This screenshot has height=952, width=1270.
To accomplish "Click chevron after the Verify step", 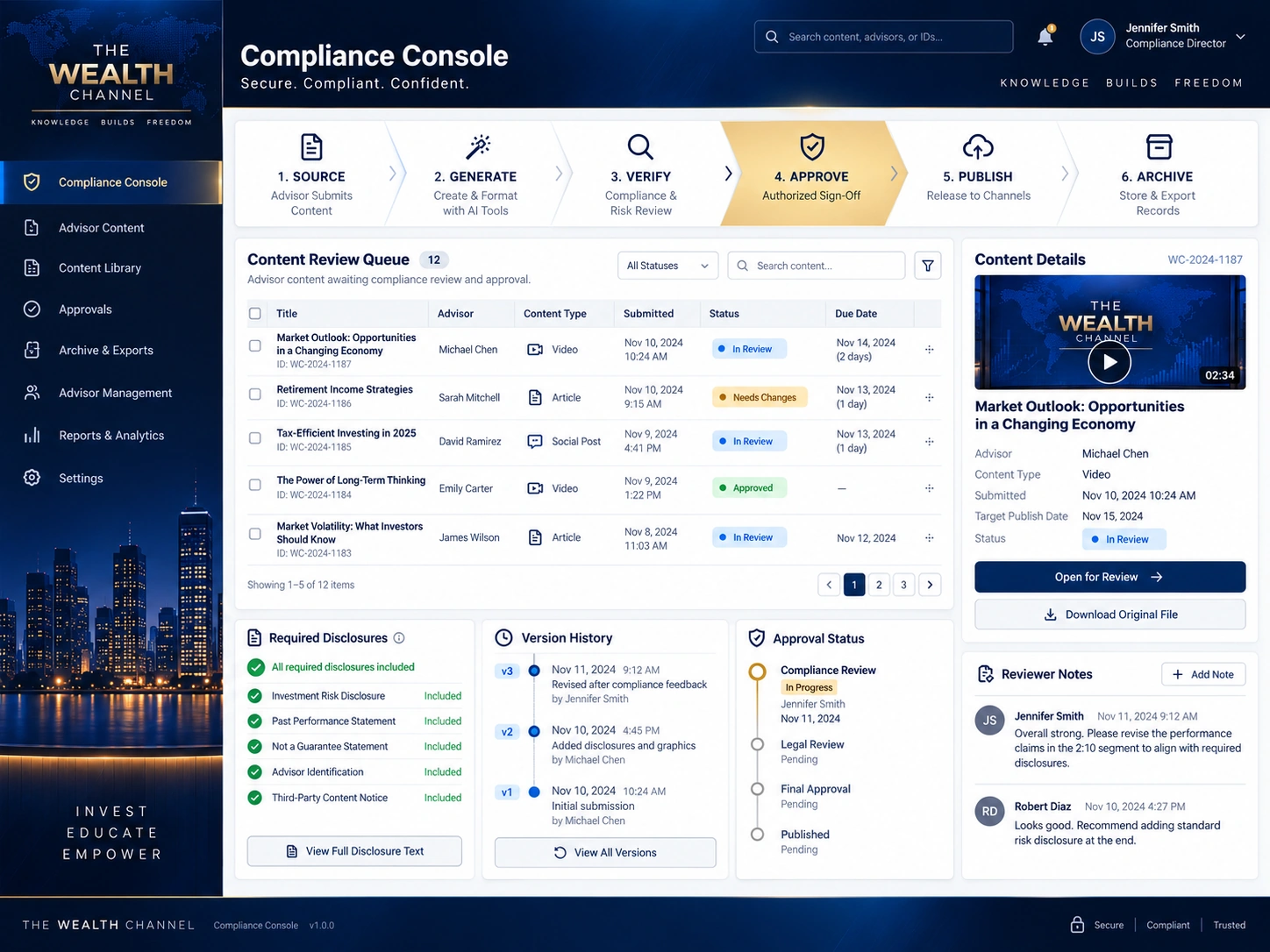I will point(728,174).
